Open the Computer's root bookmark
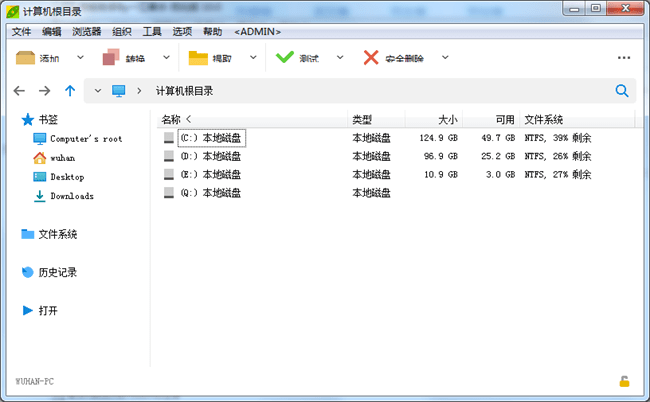 [86, 139]
